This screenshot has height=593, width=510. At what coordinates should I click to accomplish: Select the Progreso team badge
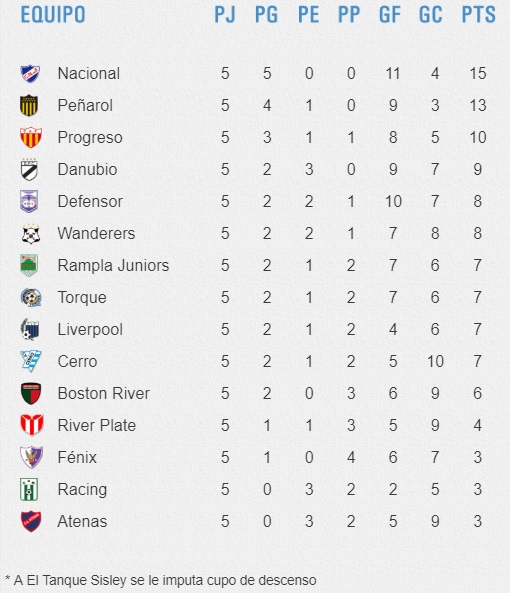30,137
